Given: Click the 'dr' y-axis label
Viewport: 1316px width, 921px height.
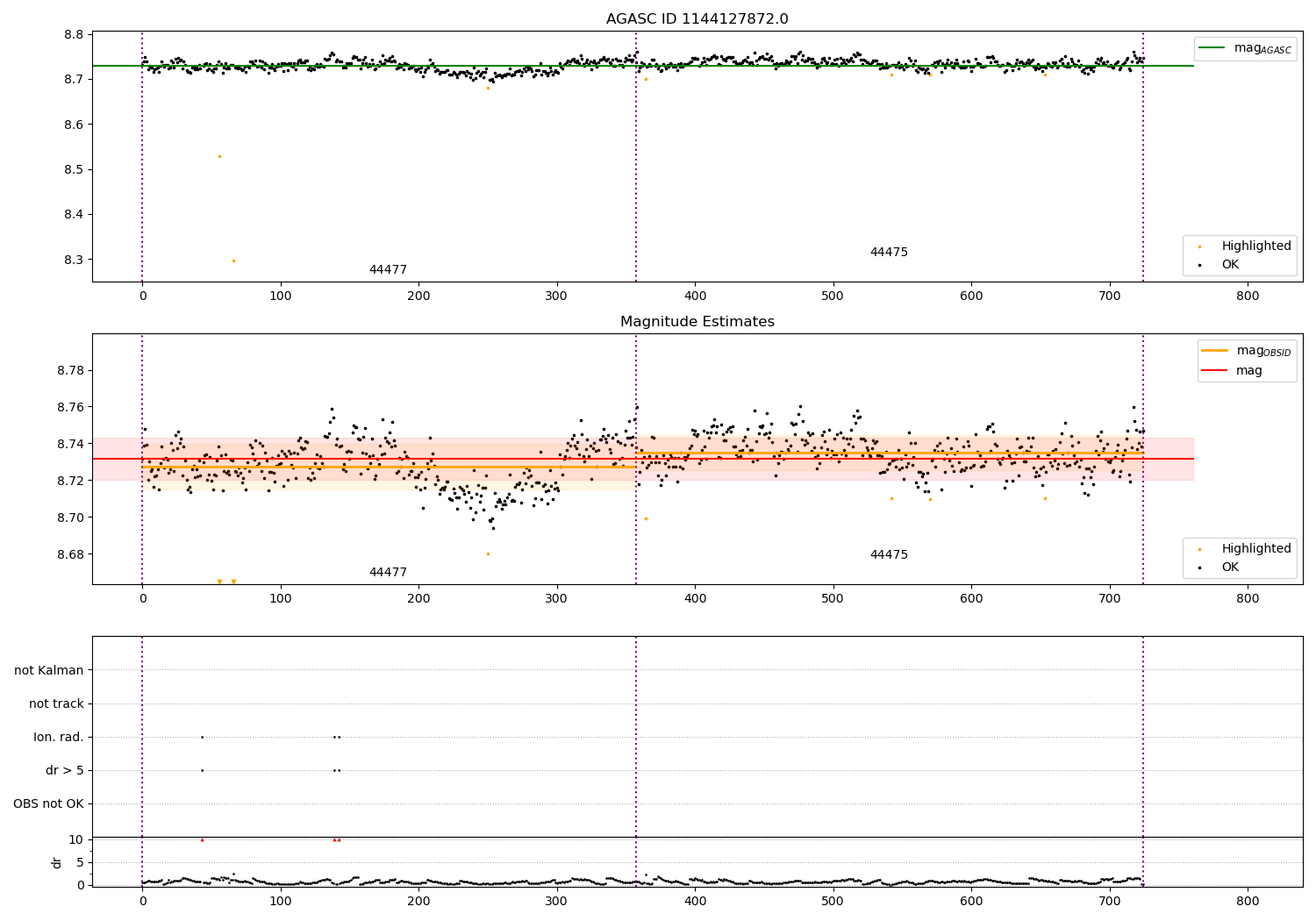Looking at the screenshot, I should [x=57, y=862].
